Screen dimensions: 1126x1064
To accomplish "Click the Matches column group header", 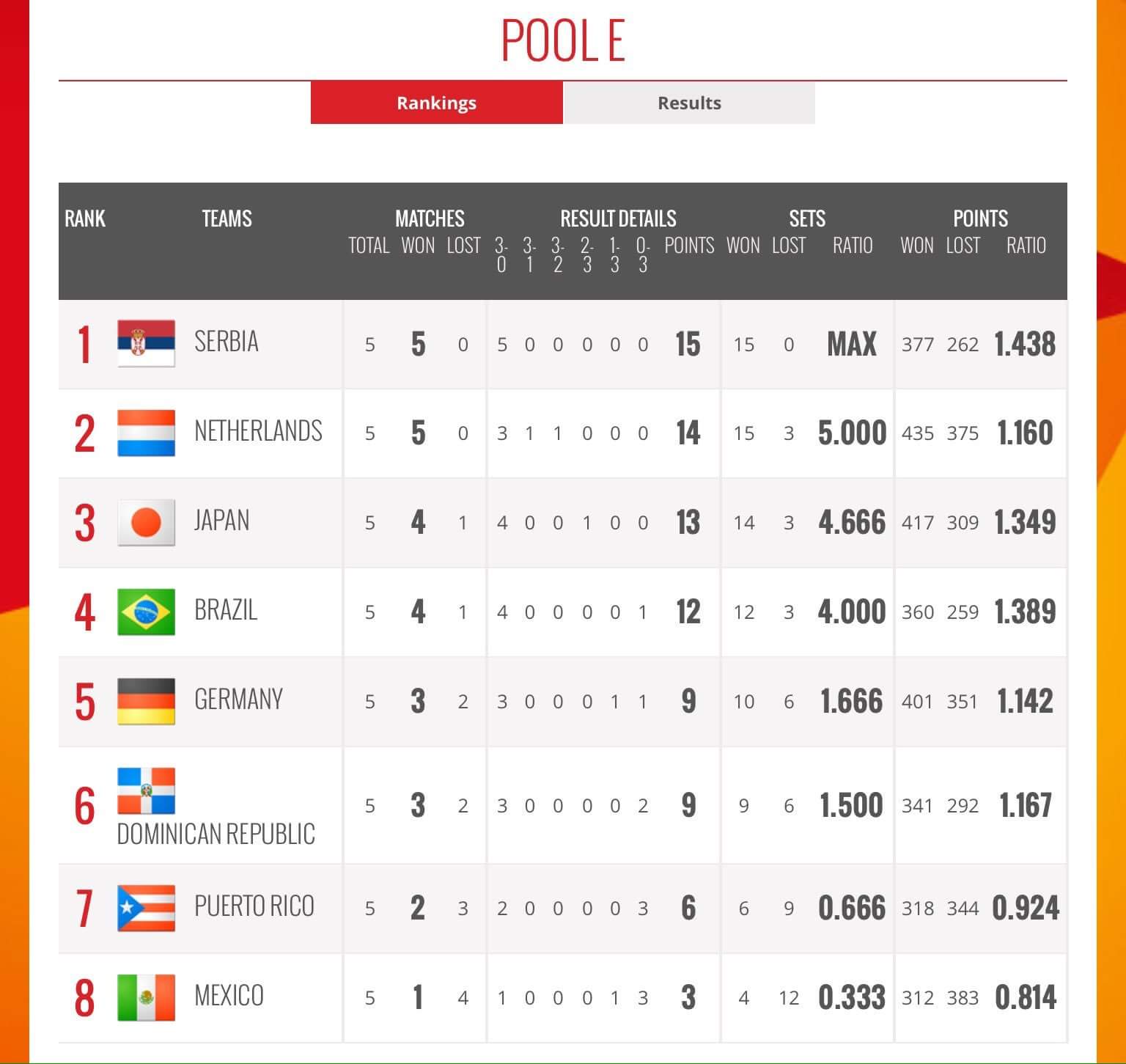I will tap(430, 219).
